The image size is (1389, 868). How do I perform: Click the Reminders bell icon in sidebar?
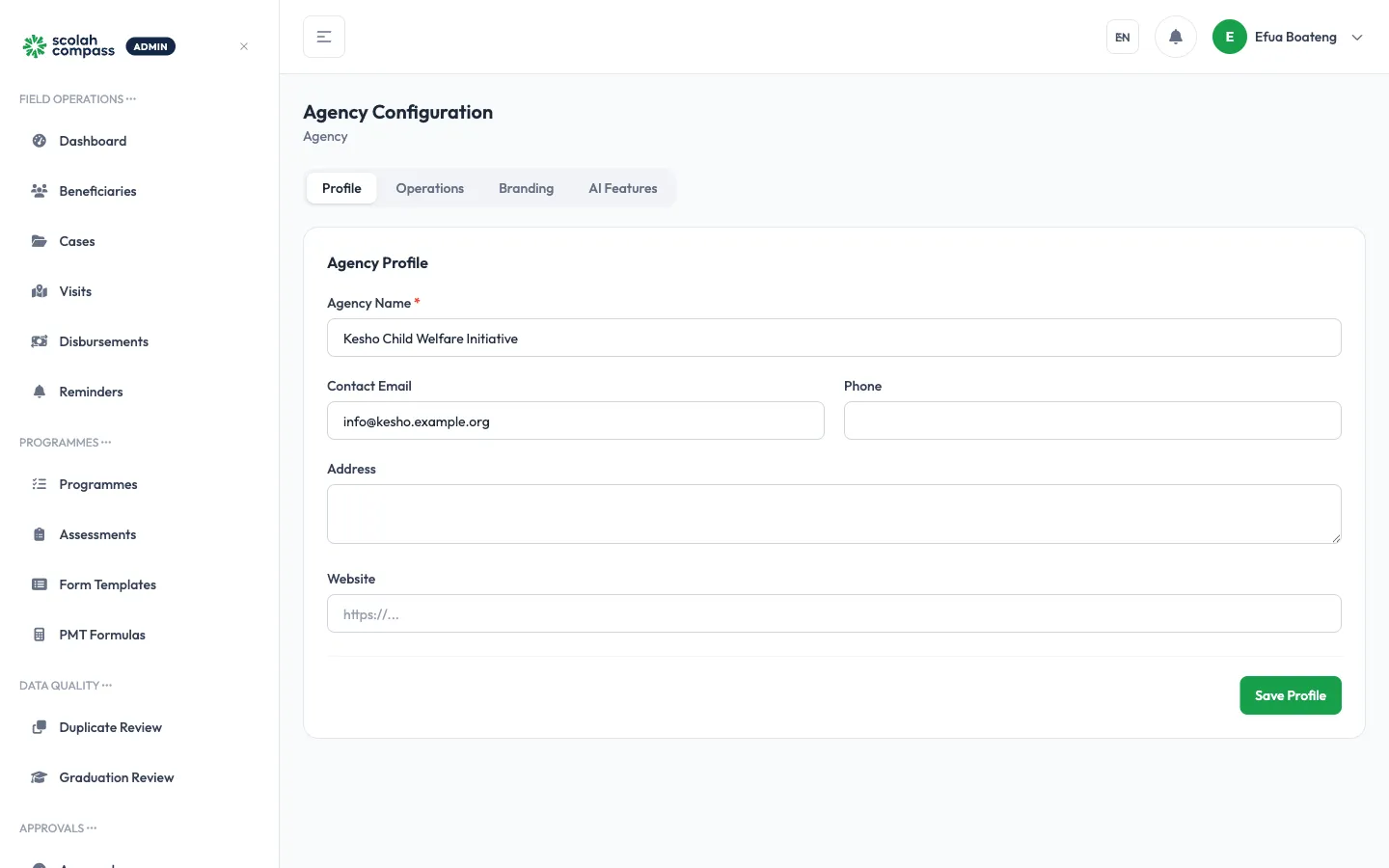click(40, 392)
